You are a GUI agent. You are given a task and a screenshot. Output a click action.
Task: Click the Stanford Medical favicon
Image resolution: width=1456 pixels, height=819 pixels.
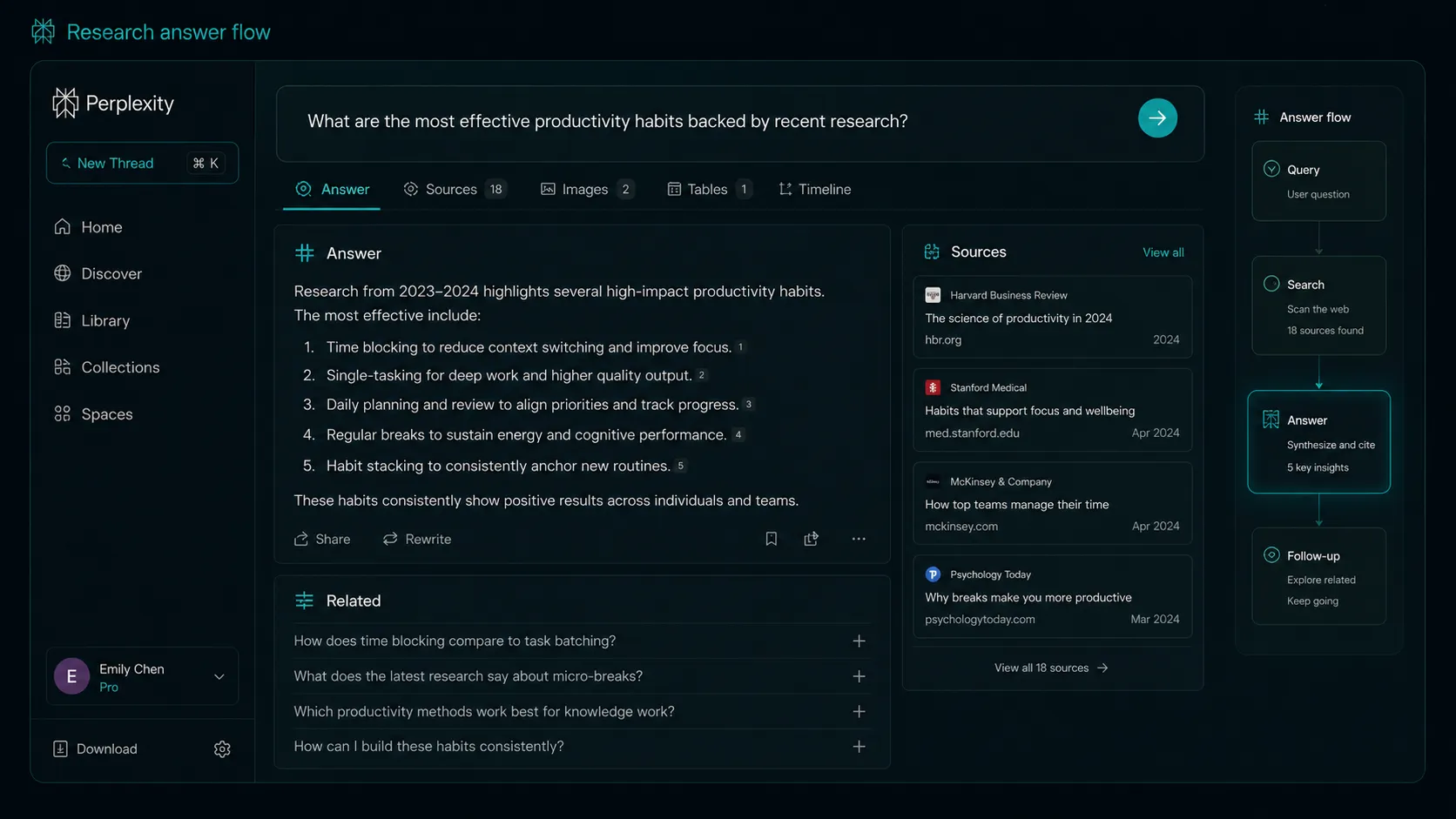click(x=933, y=387)
